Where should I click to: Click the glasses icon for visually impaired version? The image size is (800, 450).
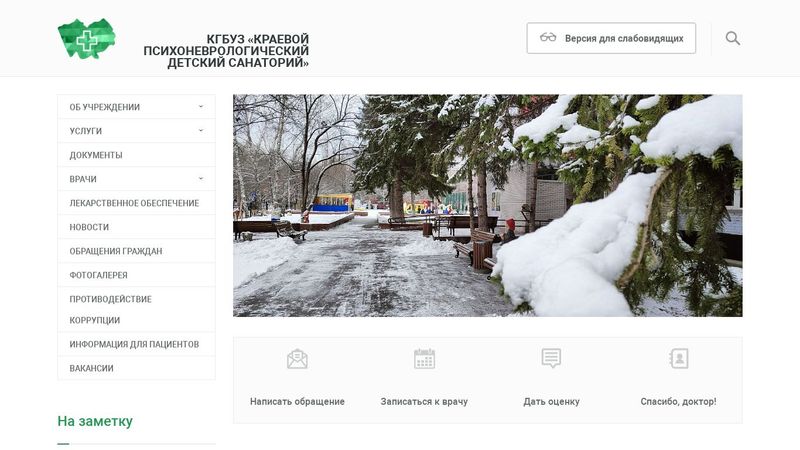[548, 37]
